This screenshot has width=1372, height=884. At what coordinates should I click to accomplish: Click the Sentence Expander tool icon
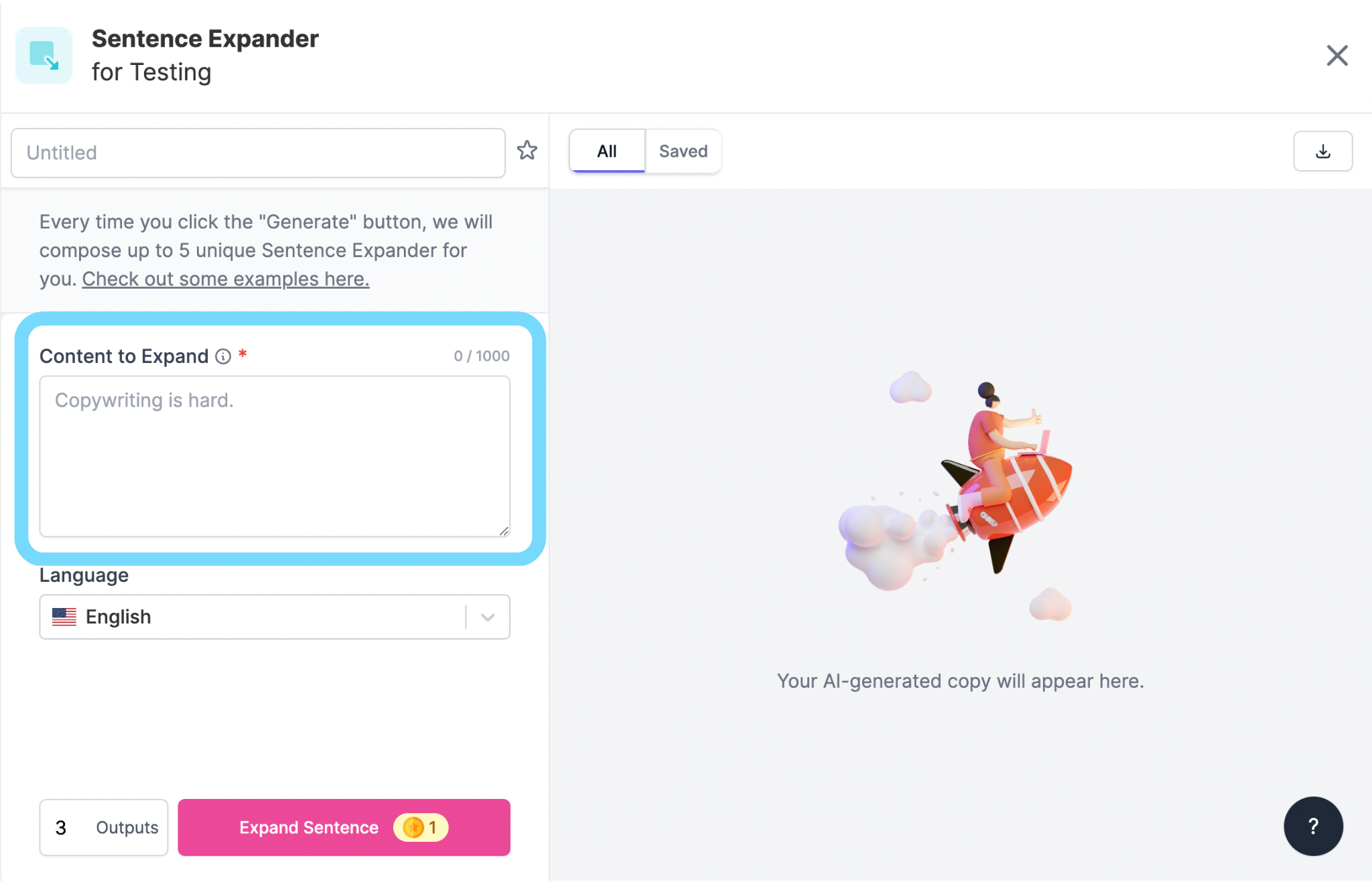click(44, 56)
